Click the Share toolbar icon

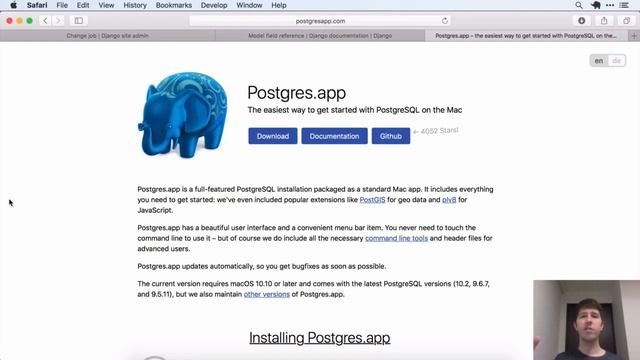(604, 20)
